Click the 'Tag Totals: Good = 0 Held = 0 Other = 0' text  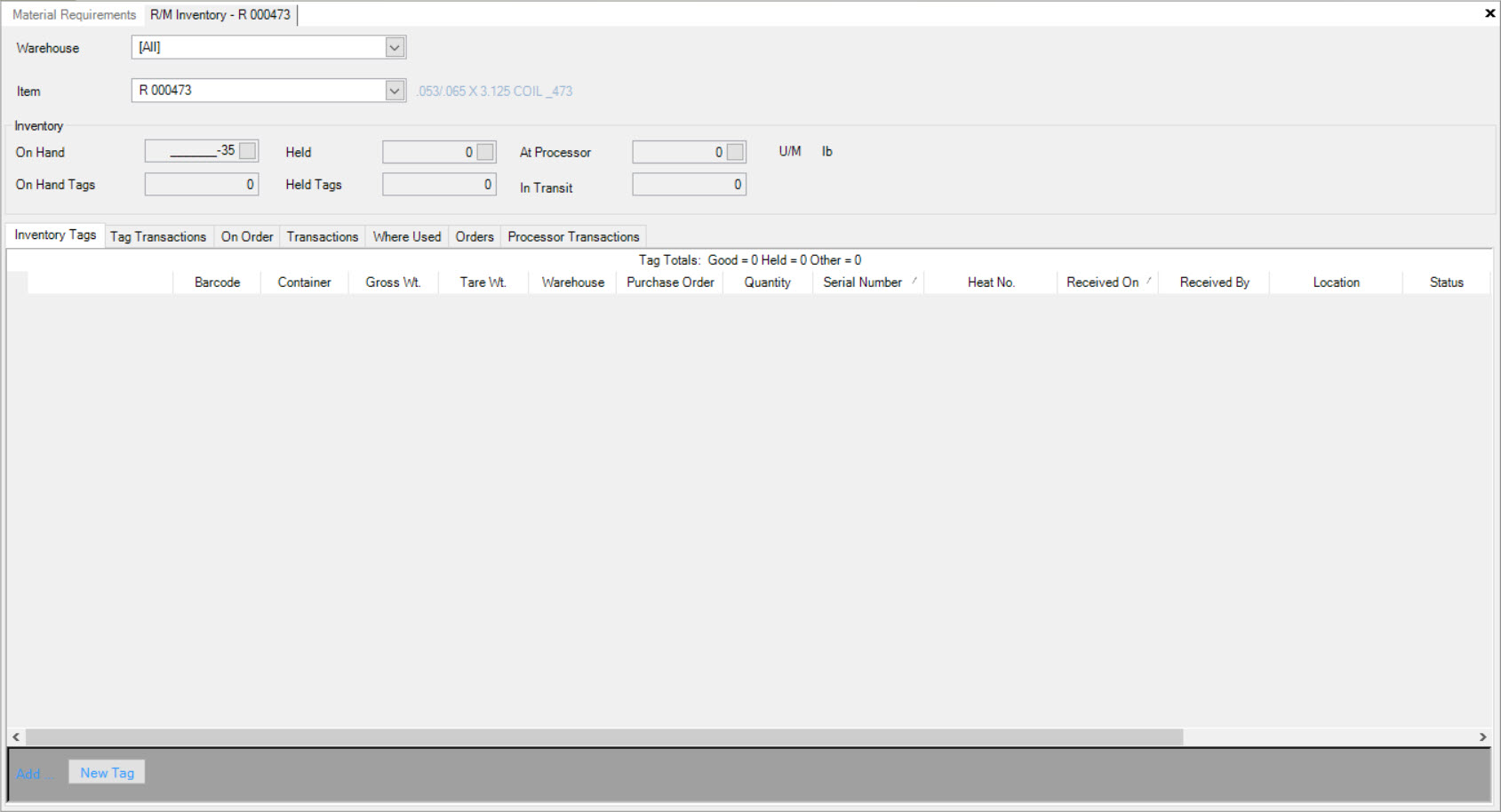[750, 260]
